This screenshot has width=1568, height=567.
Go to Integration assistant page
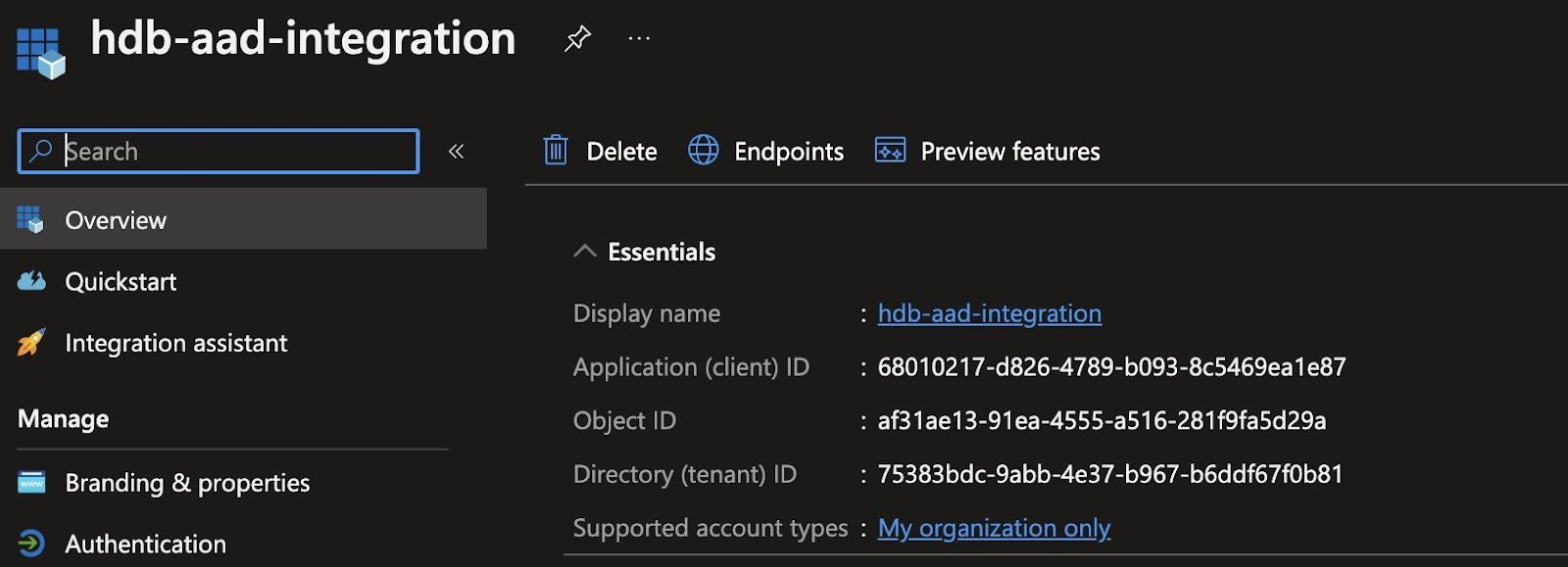pos(176,343)
